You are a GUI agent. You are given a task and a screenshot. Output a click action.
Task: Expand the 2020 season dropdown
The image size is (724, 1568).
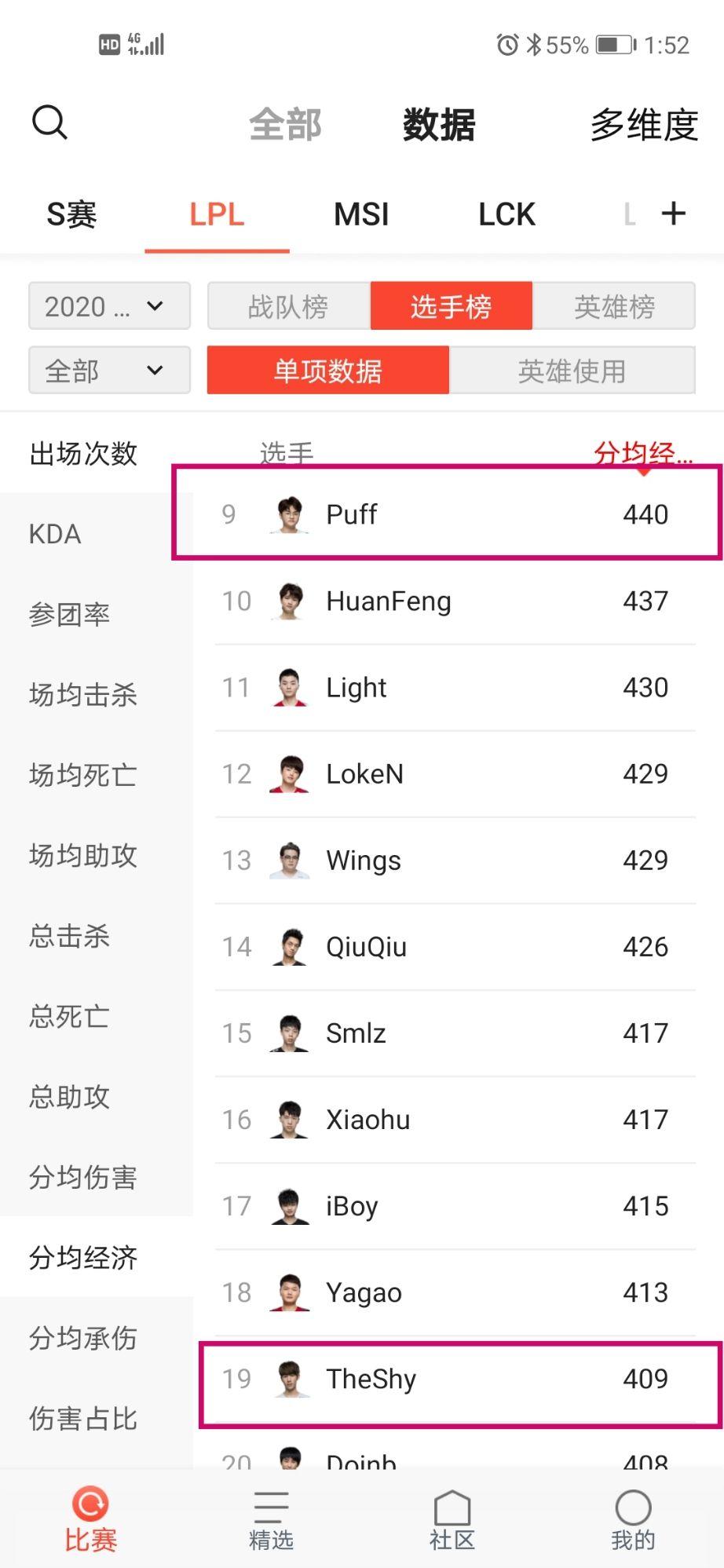[109, 306]
